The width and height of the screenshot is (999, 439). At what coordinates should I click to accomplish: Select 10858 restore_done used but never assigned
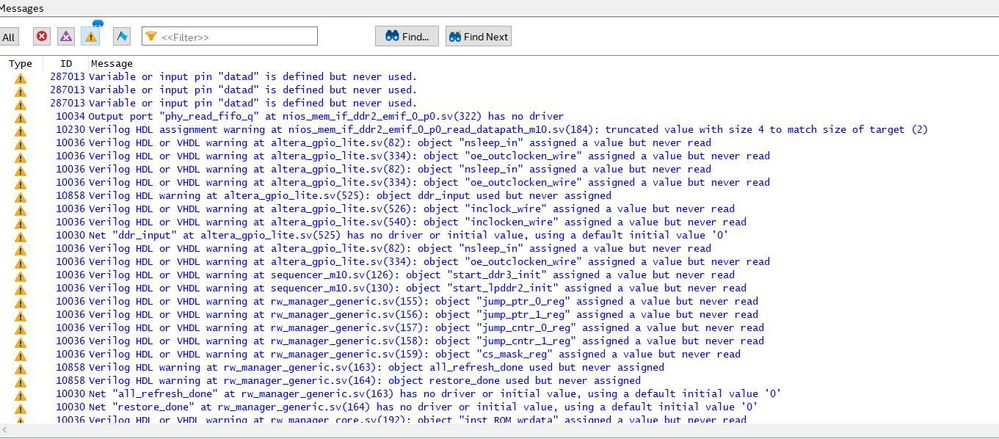point(364,380)
